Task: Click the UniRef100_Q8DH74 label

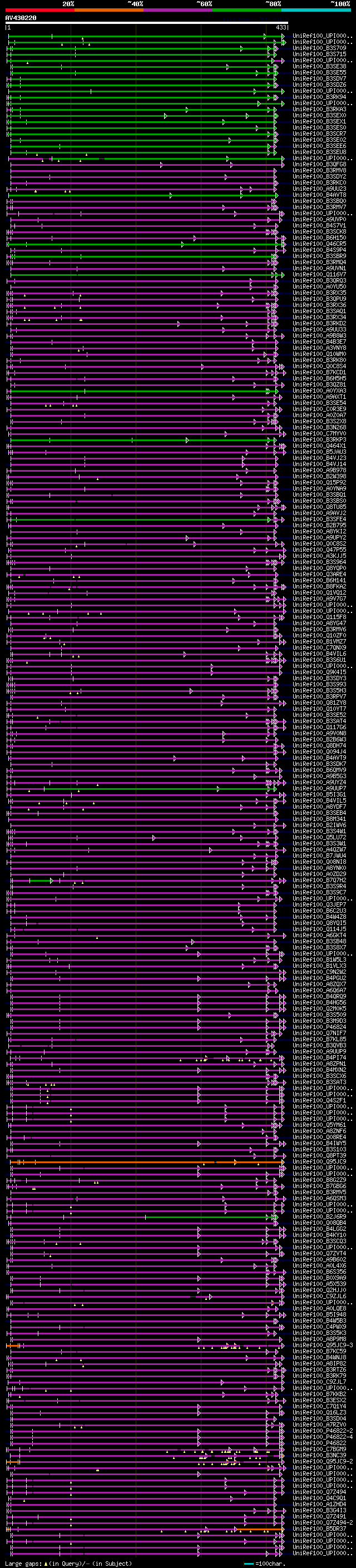Action: tap(319, 745)
